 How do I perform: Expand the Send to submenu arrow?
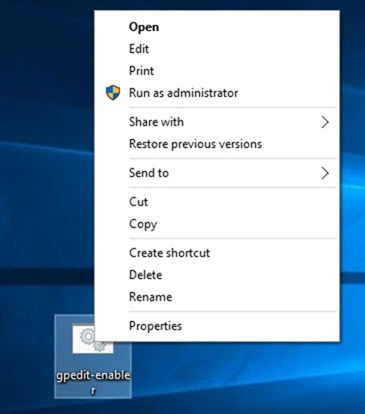325,173
